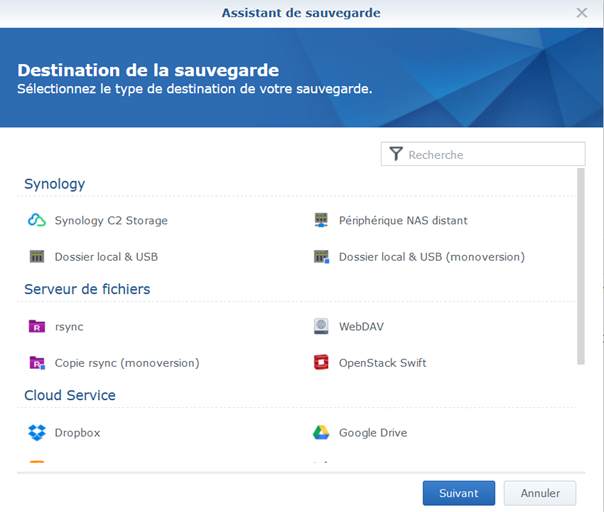
Task: Choose the Dossier local & USB icon
Action: point(37,257)
